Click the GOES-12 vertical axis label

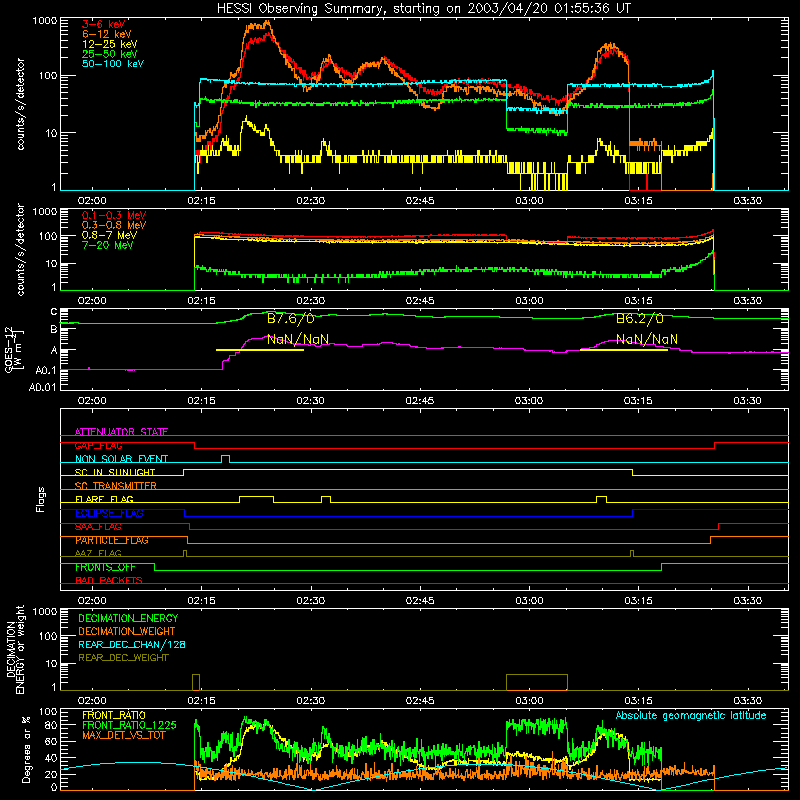pyautogui.click(x=13, y=349)
